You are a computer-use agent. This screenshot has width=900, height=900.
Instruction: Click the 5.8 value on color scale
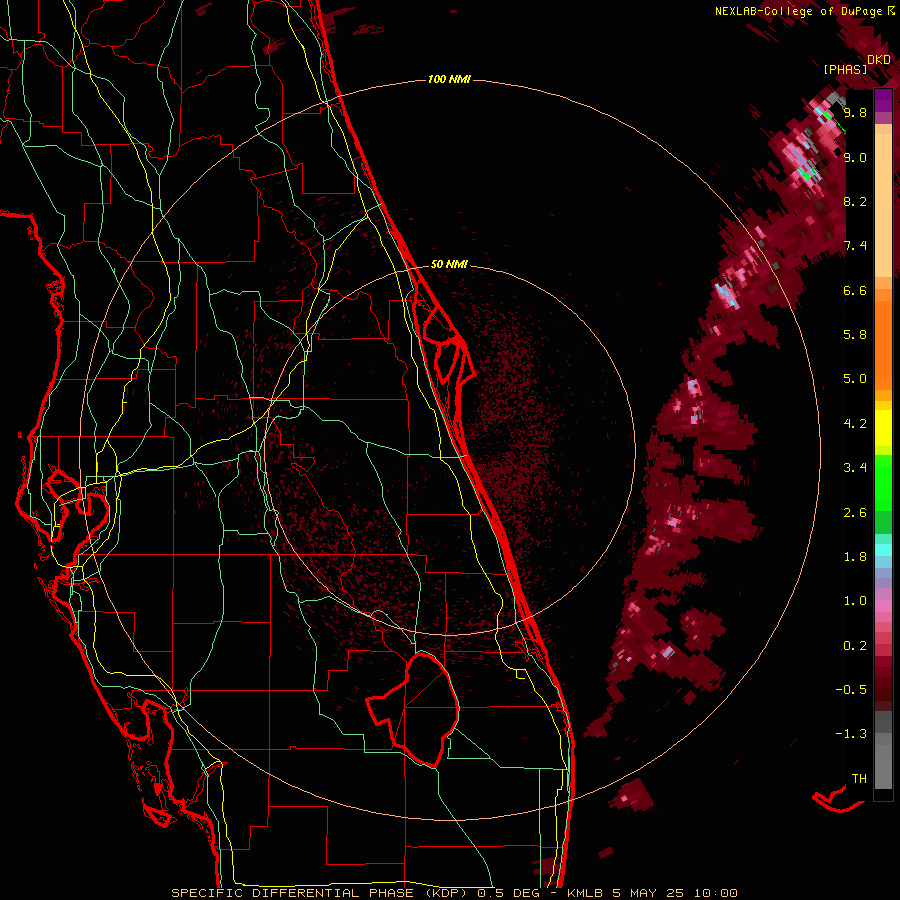coord(855,335)
